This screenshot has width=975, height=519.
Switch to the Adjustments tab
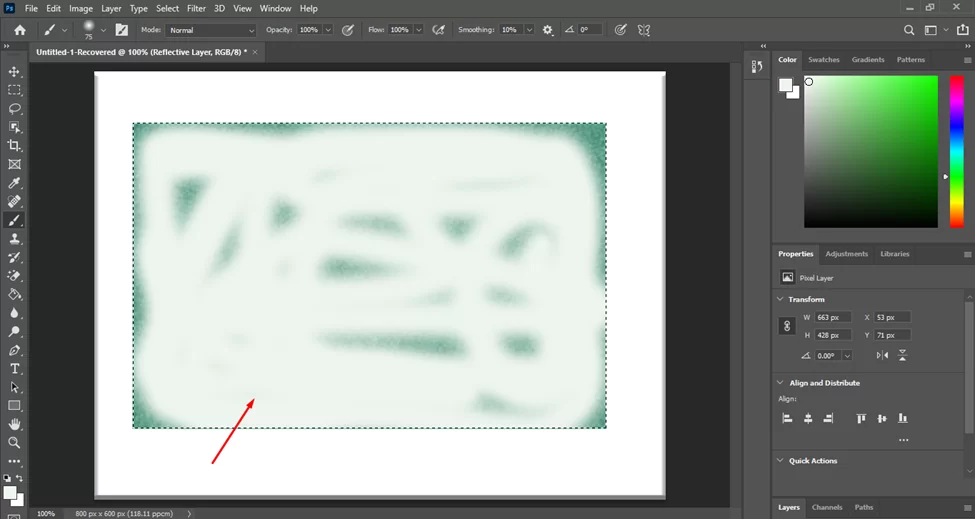(846, 254)
